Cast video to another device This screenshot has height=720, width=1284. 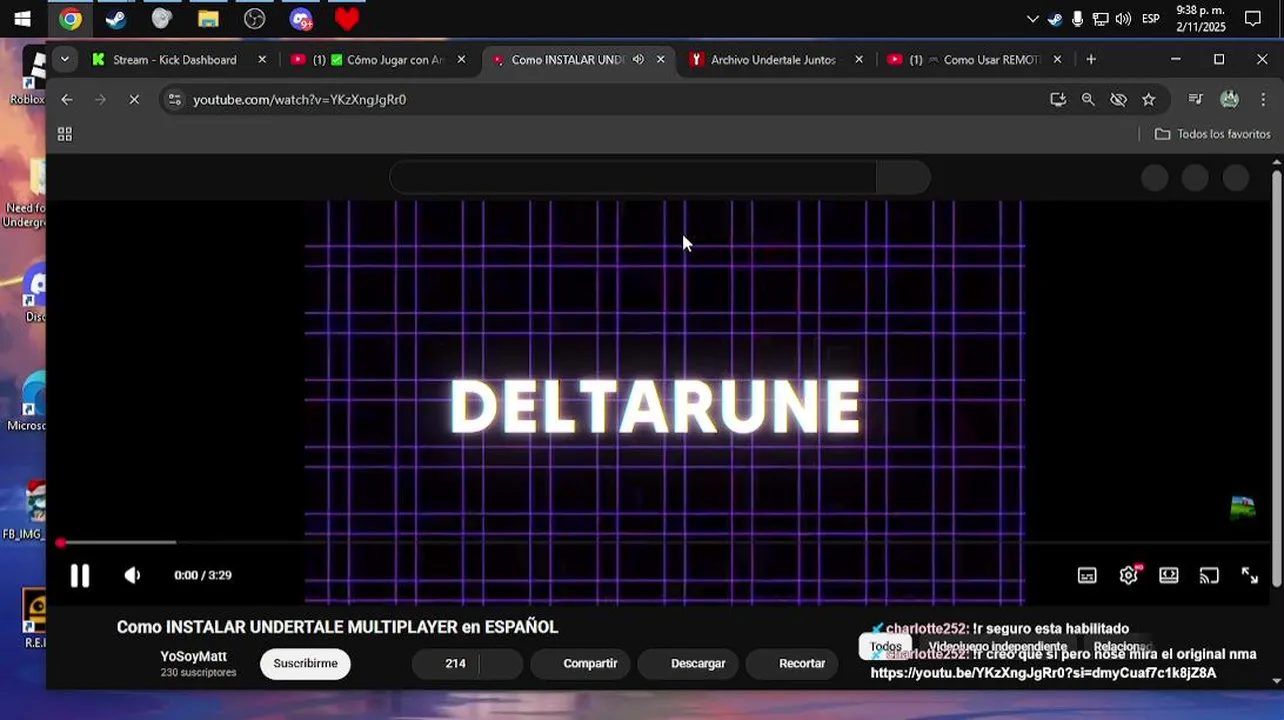click(1209, 575)
